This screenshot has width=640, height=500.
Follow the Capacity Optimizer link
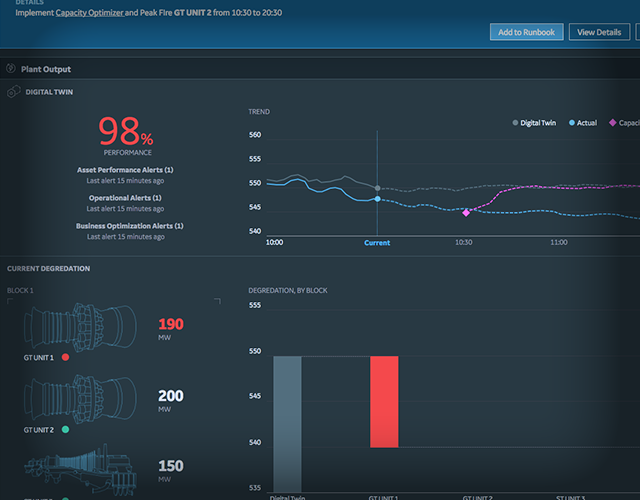(x=89, y=13)
